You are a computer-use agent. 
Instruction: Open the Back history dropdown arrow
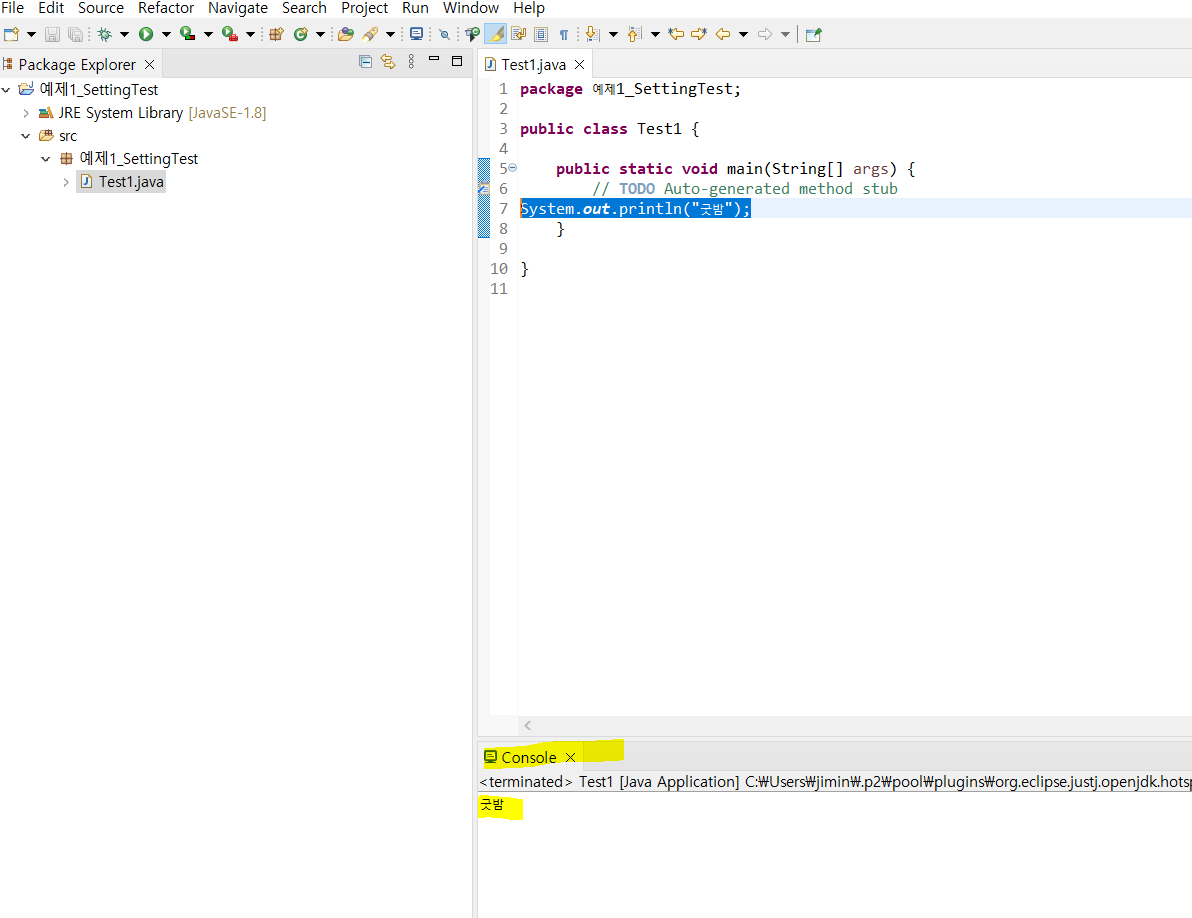[743, 34]
